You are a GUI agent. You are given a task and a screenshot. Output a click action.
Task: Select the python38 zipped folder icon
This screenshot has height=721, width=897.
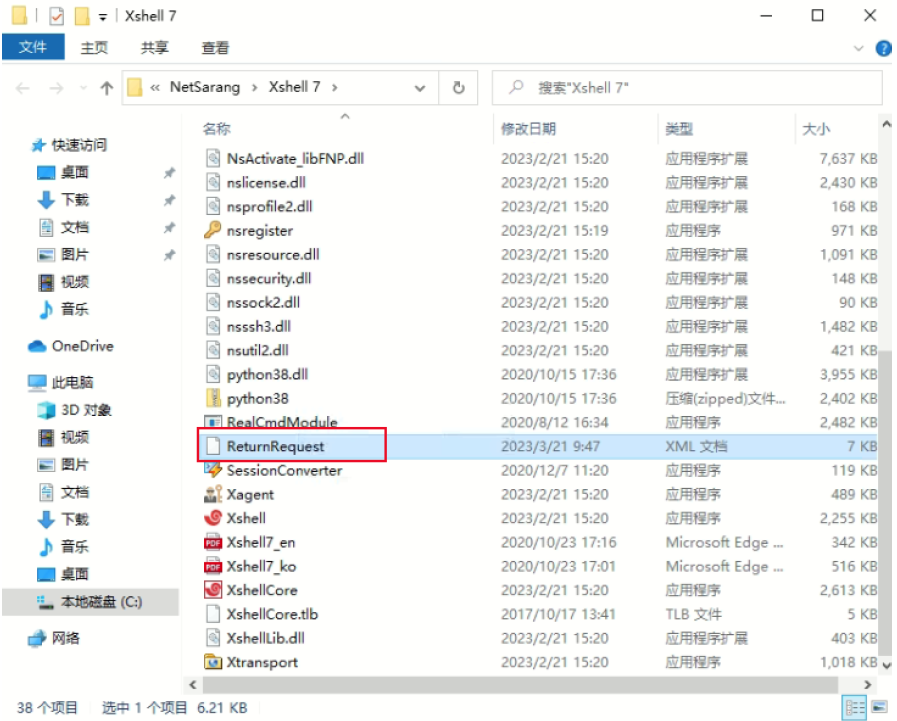point(212,398)
